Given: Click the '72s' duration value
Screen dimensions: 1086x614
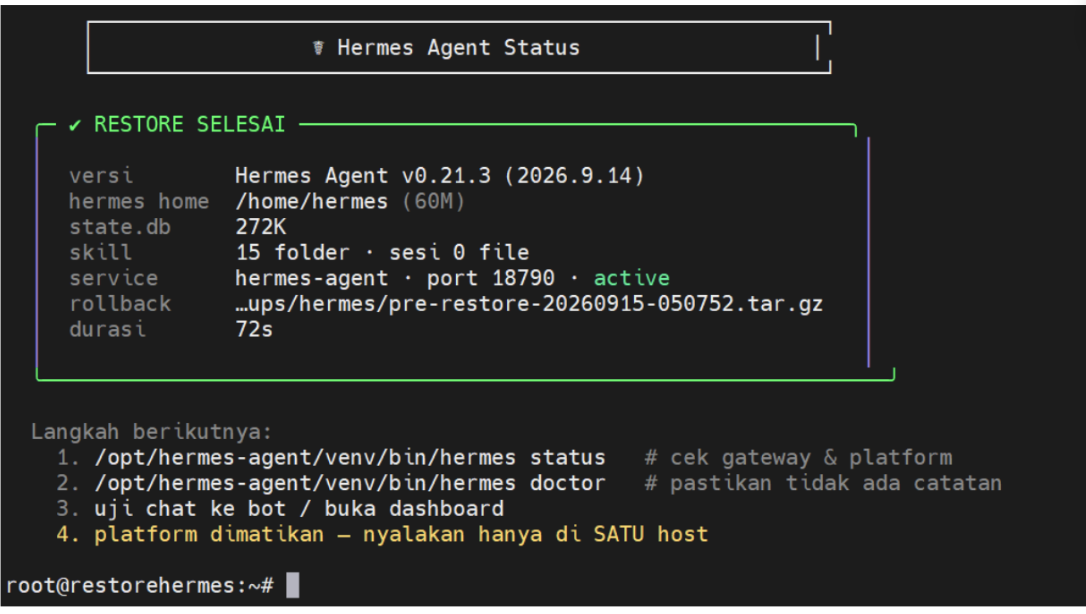Looking at the screenshot, I should 254,329.
